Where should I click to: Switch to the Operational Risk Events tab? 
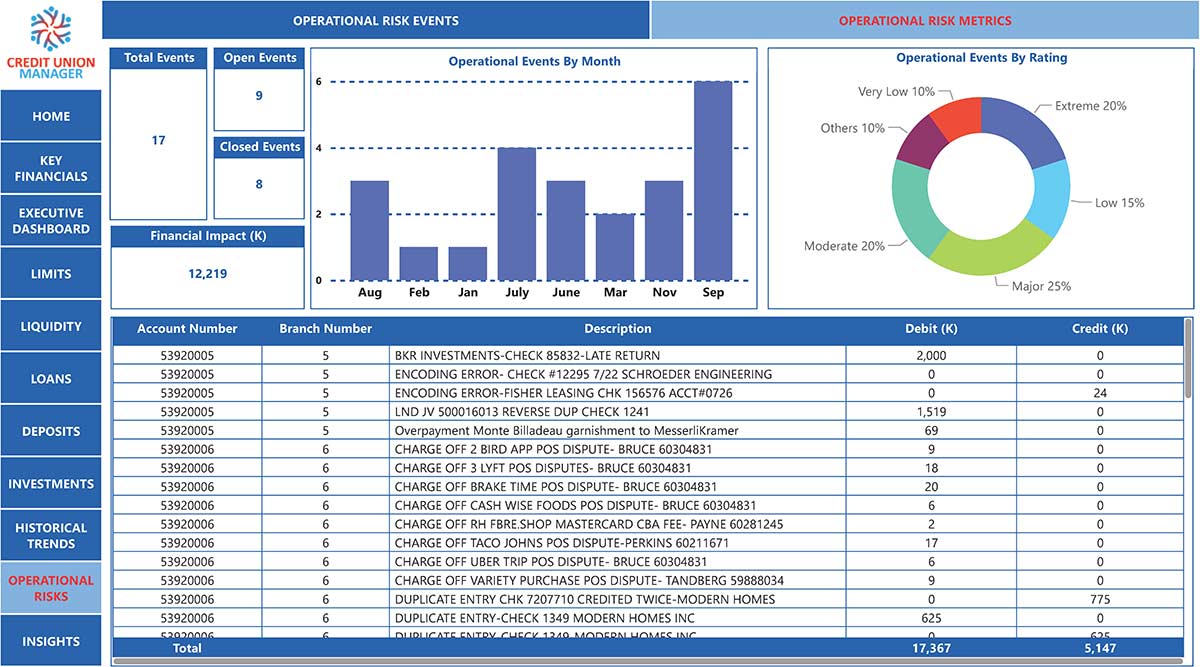376,20
